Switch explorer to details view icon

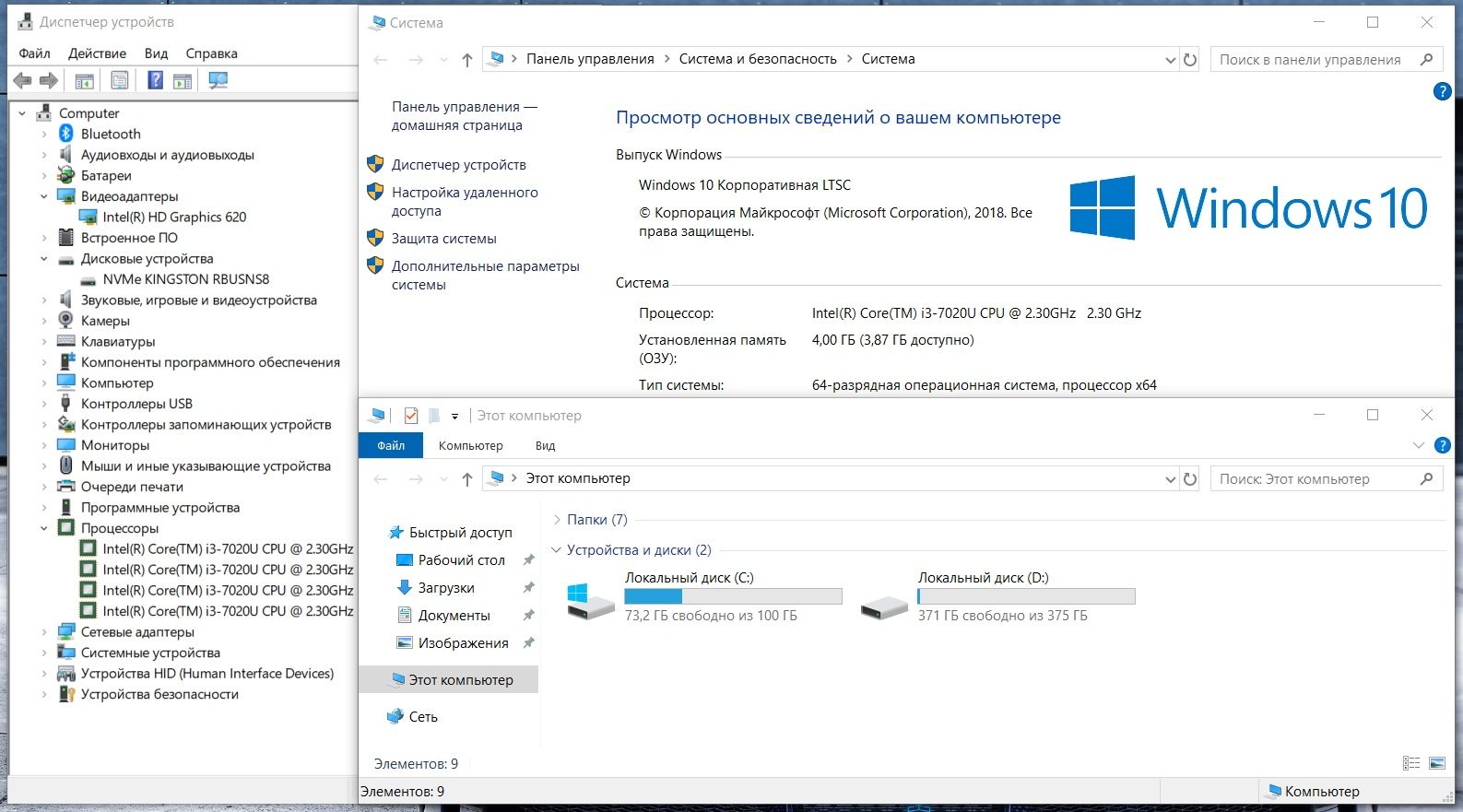point(1411,763)
